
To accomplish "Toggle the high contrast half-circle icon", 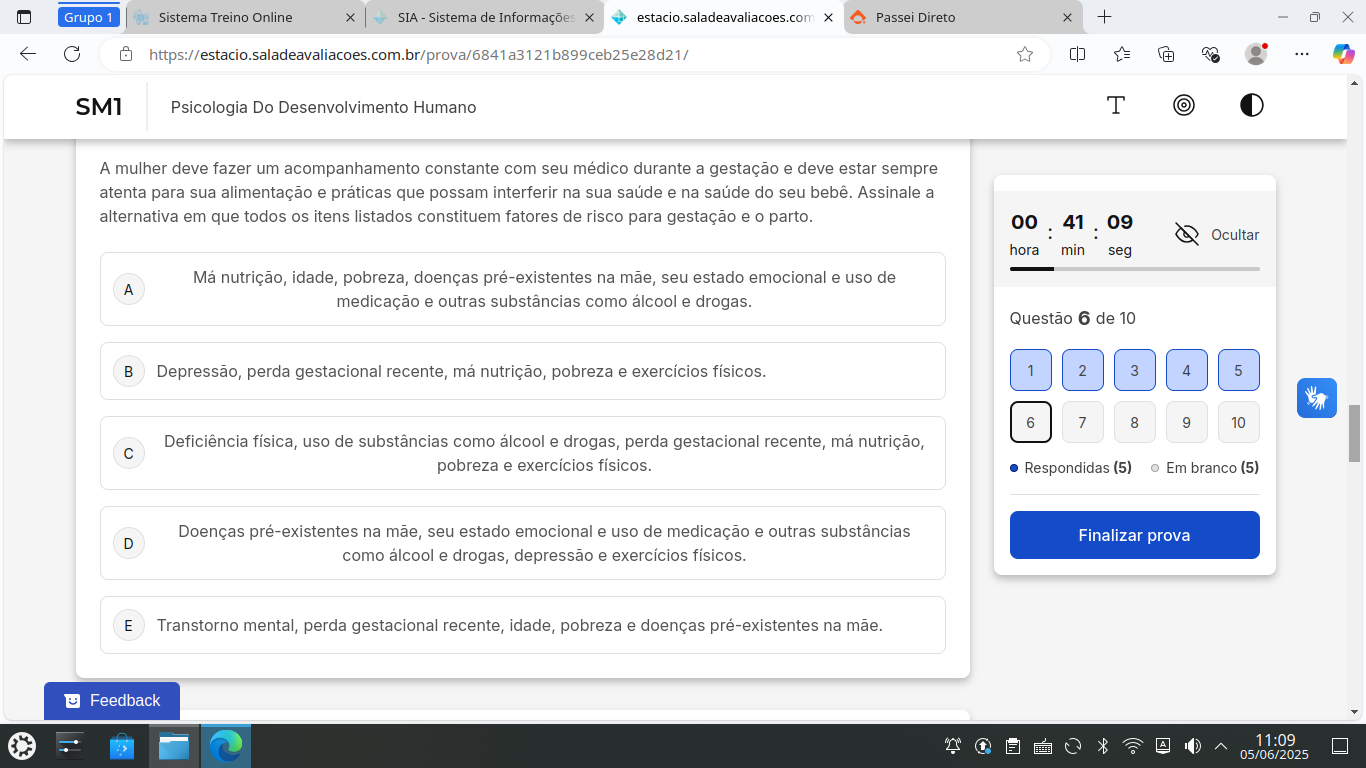I will pos(1252,105).
